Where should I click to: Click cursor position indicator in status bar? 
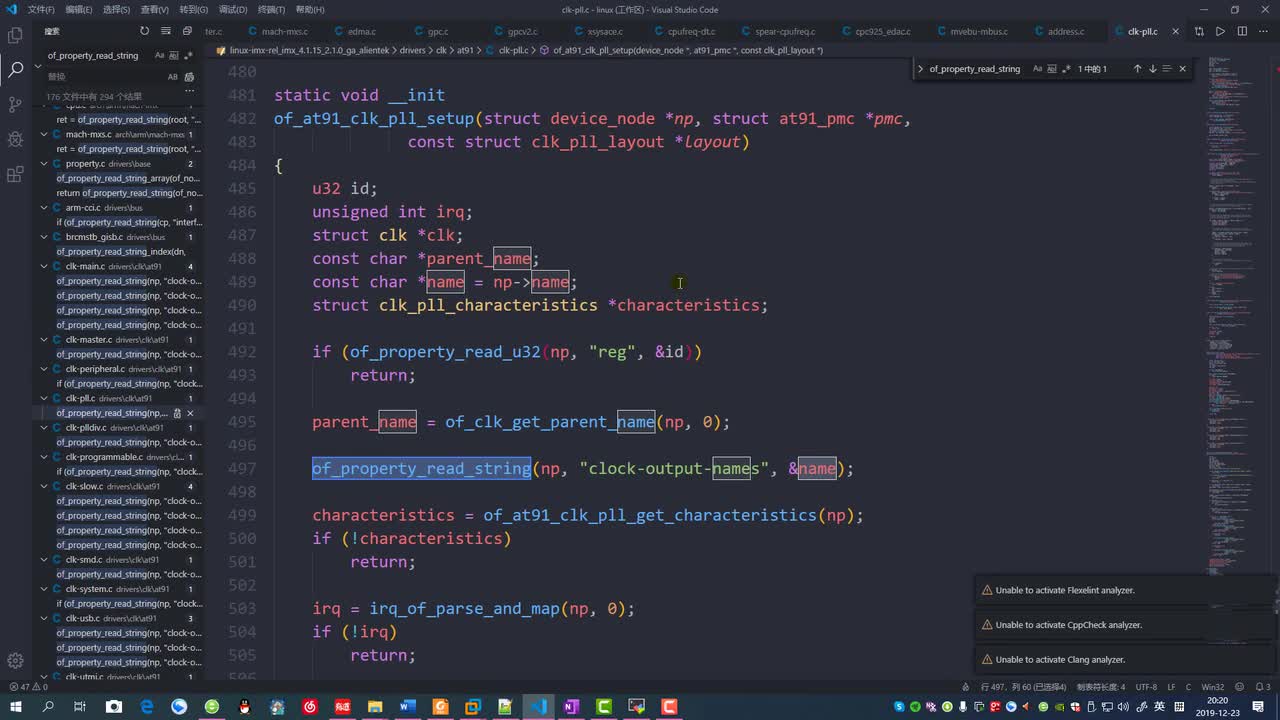pos(1025,687)
